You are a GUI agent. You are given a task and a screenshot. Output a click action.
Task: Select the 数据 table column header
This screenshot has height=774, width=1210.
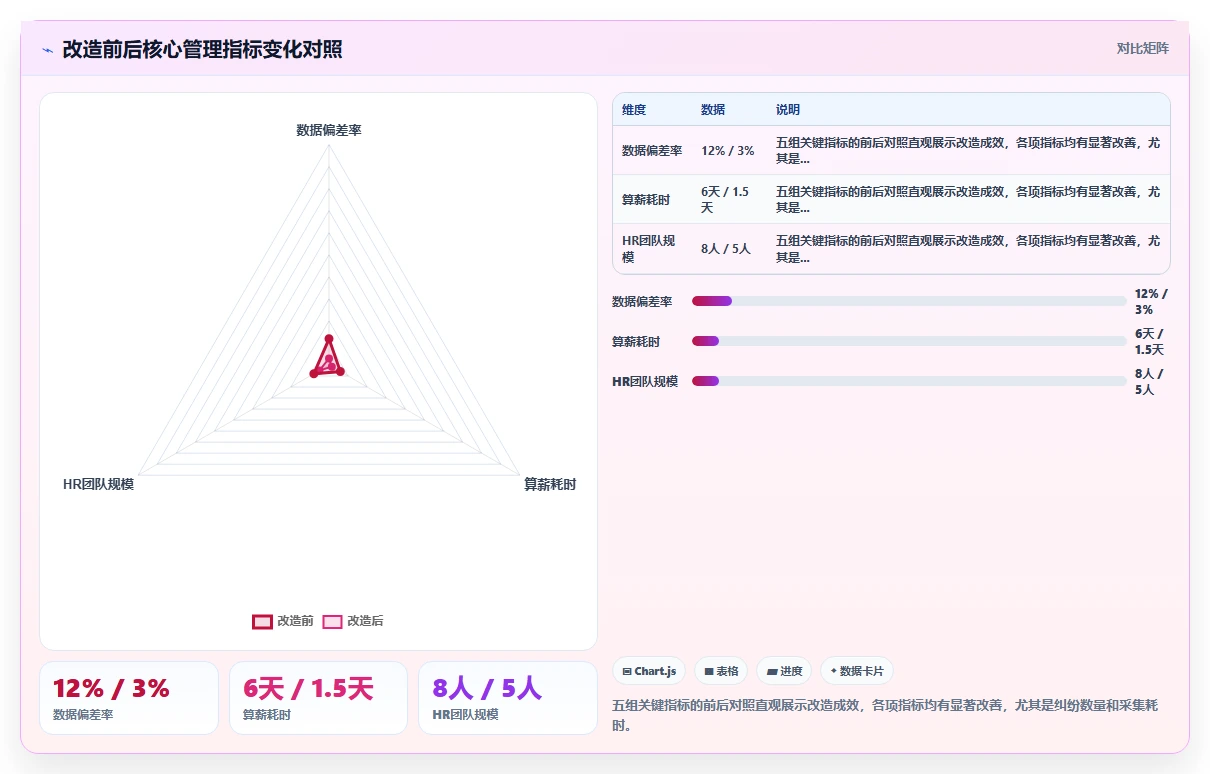[x=713, y=110]
